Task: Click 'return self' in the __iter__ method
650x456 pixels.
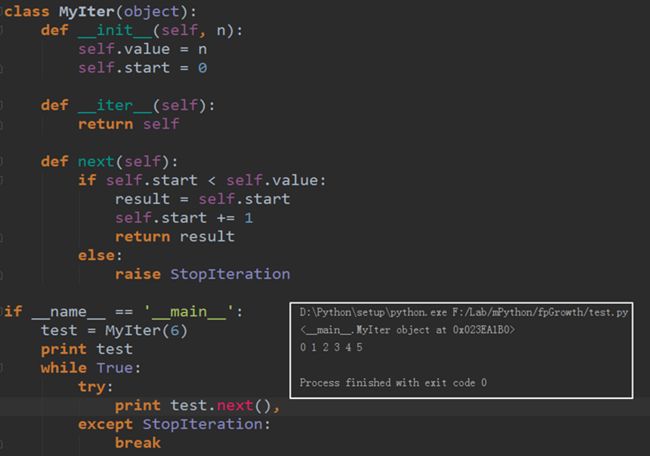Action: click(129, 124)
